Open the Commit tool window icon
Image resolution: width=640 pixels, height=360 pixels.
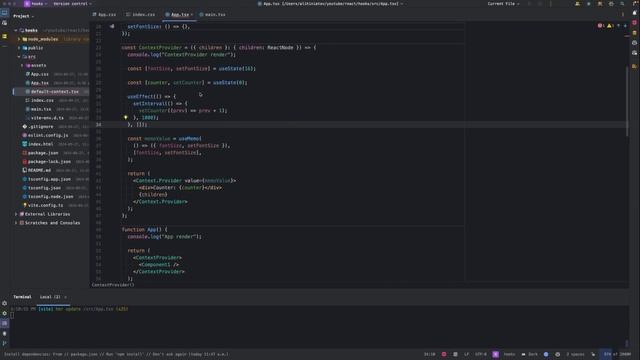(x=4, y=23)
